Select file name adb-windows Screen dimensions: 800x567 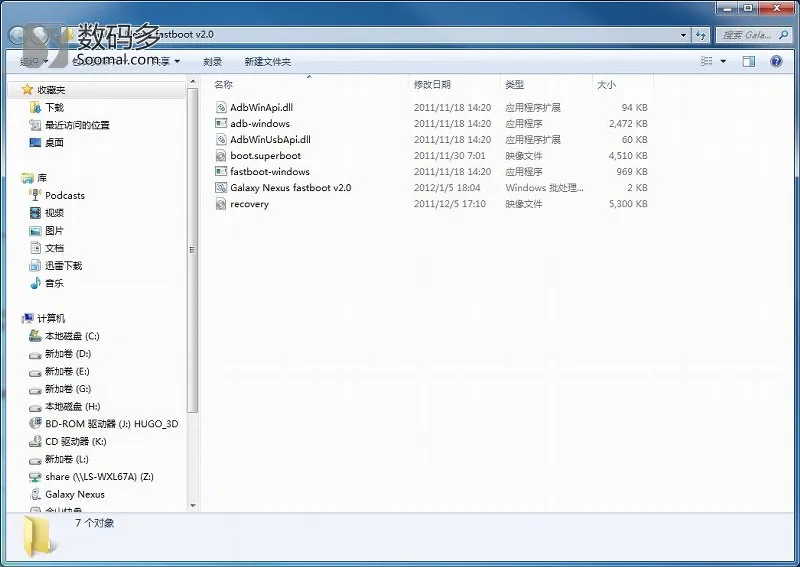(260, 124)
